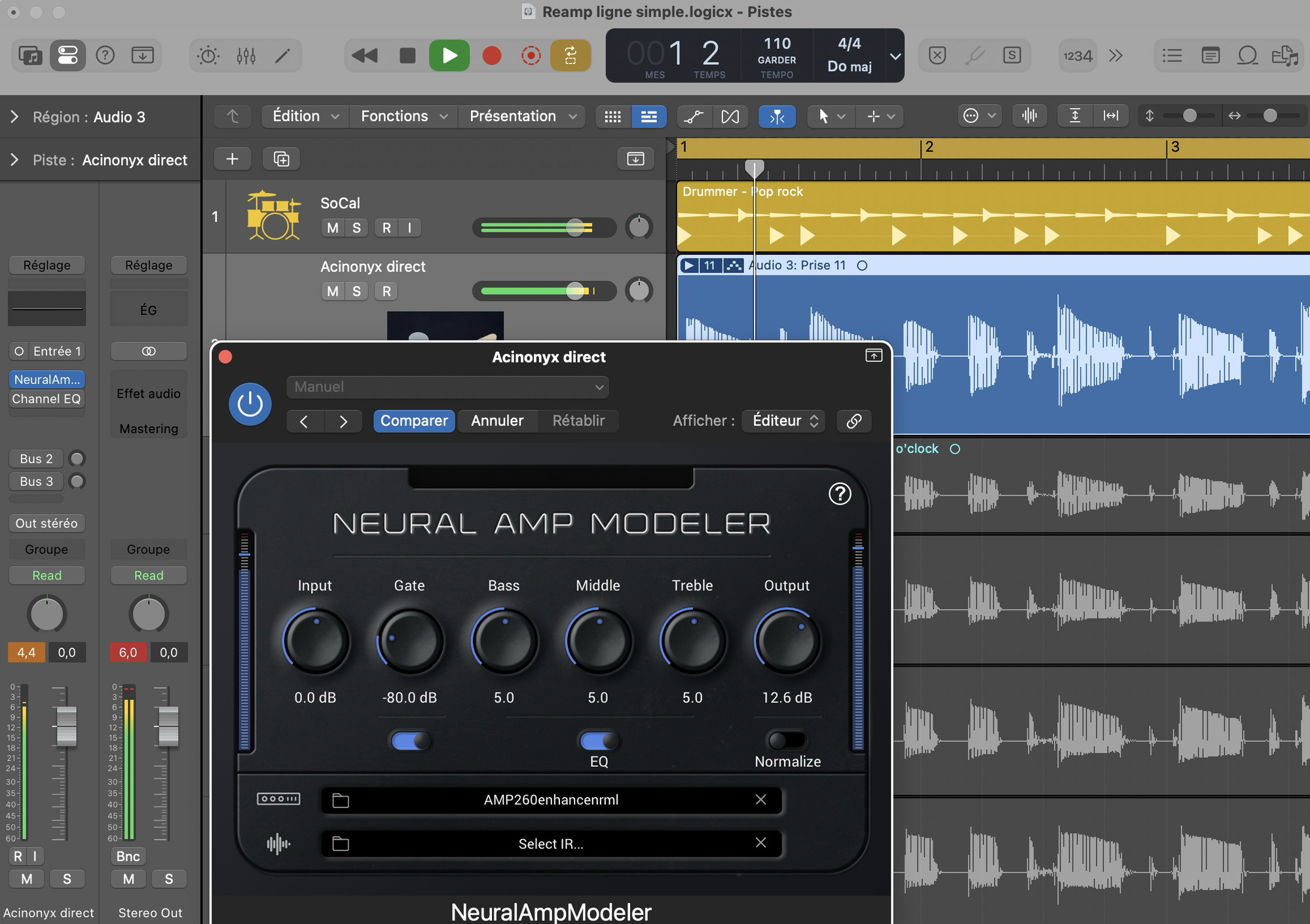Image resolution: width=1310 pixels, height=924 pixels.
Task: Toggle the noise Gate switch
Action: pyautogui.click(x=410, y=741)
